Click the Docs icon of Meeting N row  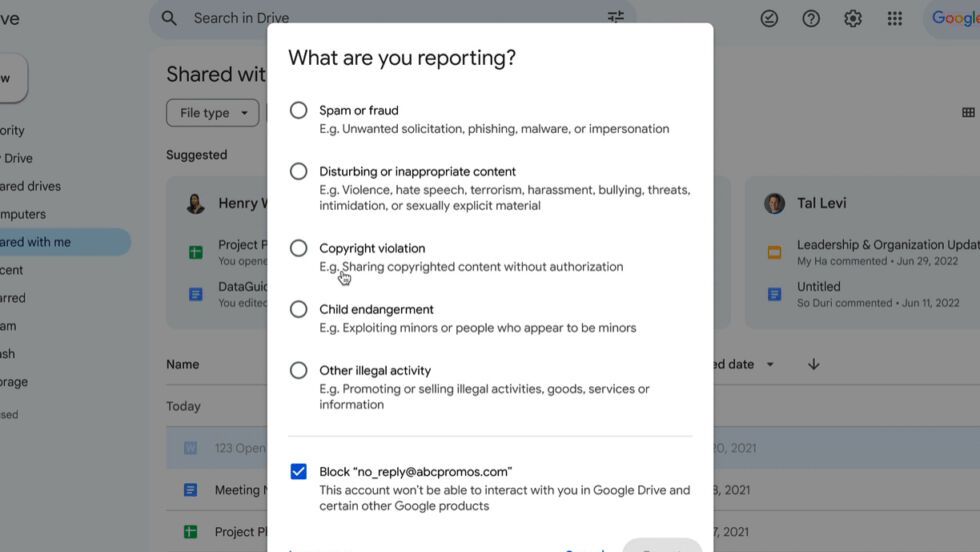(x=190, y=489)
